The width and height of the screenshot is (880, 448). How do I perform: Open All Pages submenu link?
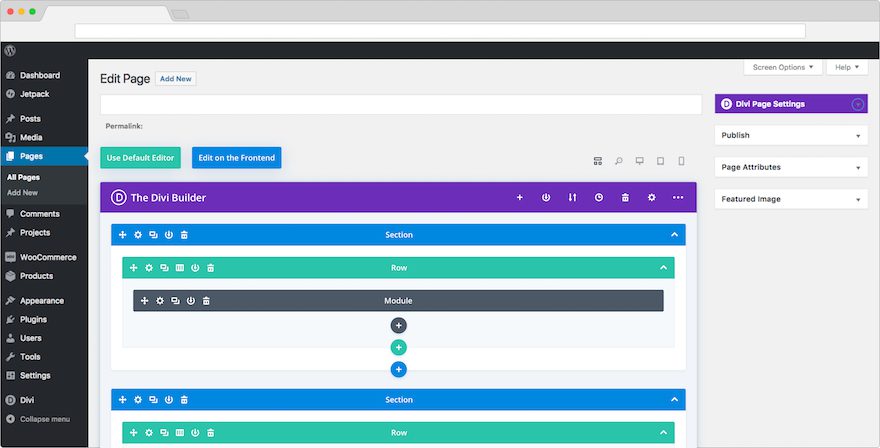point(23,177)
